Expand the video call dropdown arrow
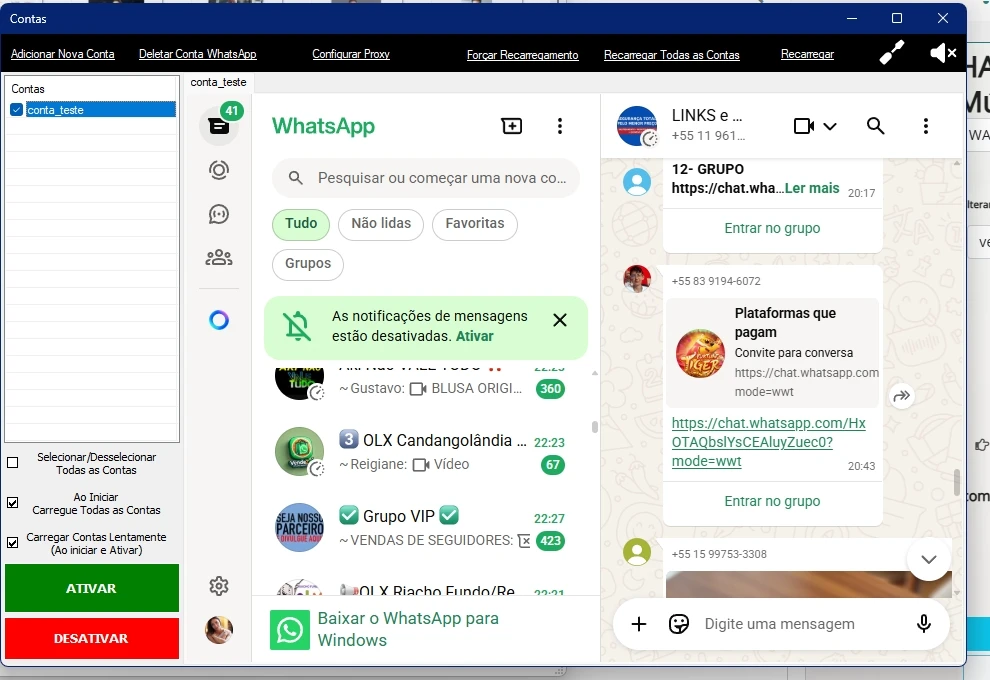 pos(829,126)
